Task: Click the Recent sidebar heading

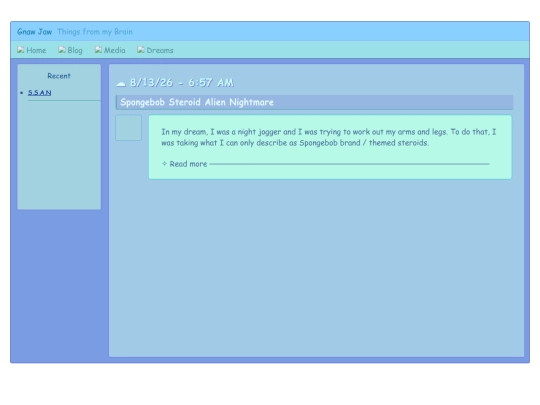Action: click(59, 76)
